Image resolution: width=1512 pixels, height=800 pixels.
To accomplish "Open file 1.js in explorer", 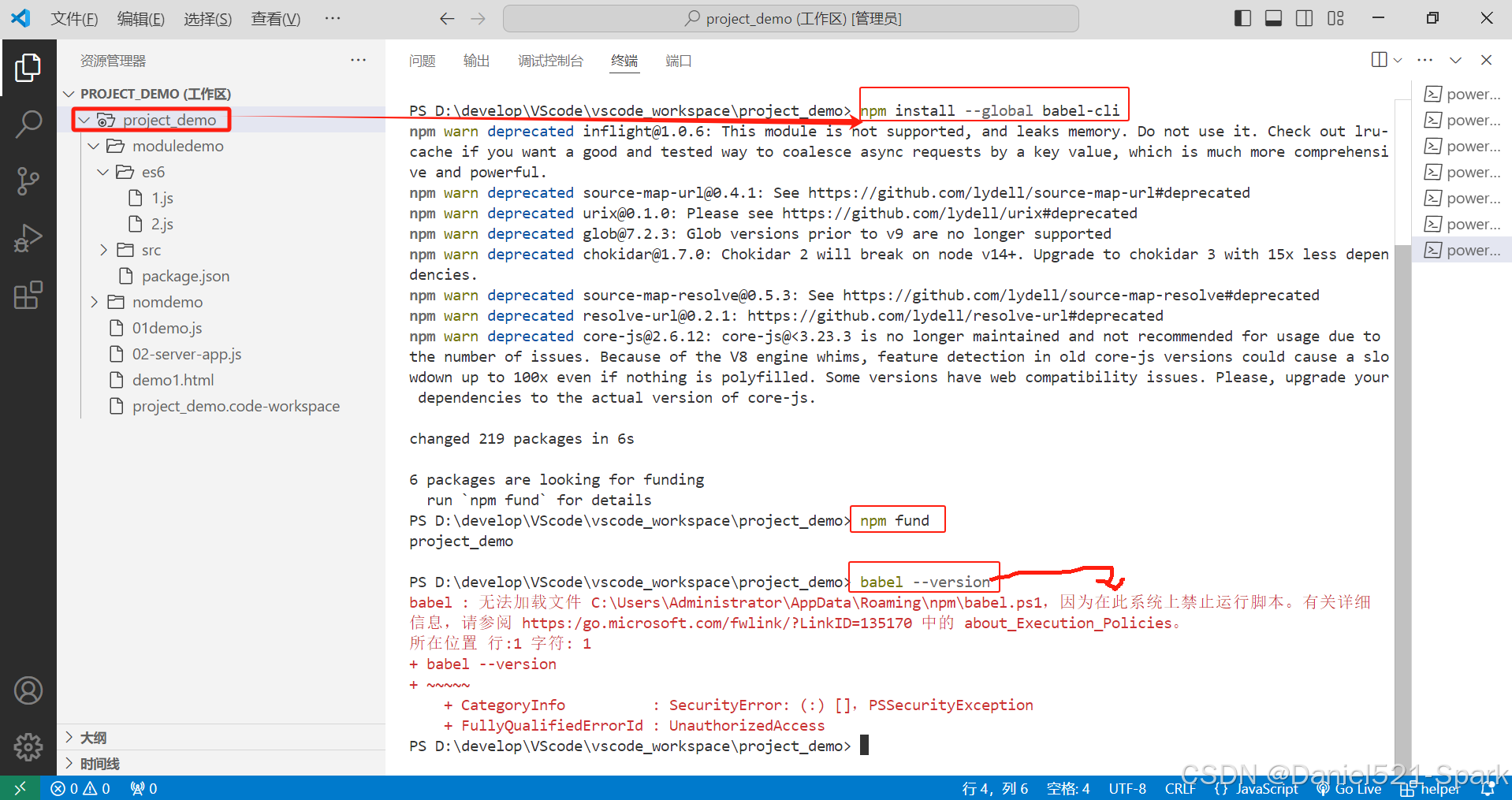I will click(221, 198).
